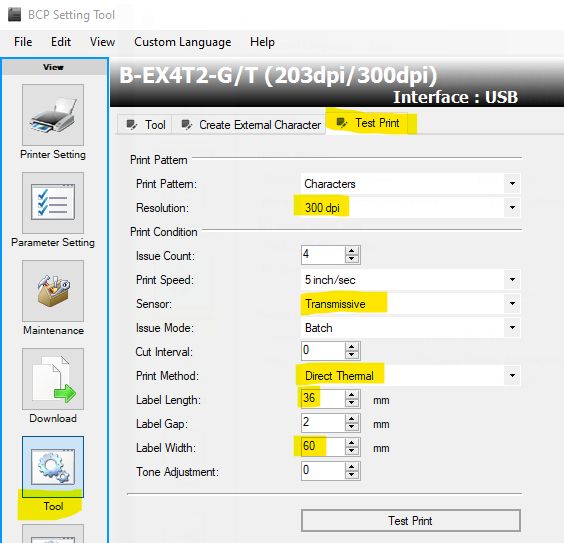Open the Parameter Setting checklist icon

tap(53, 203)
